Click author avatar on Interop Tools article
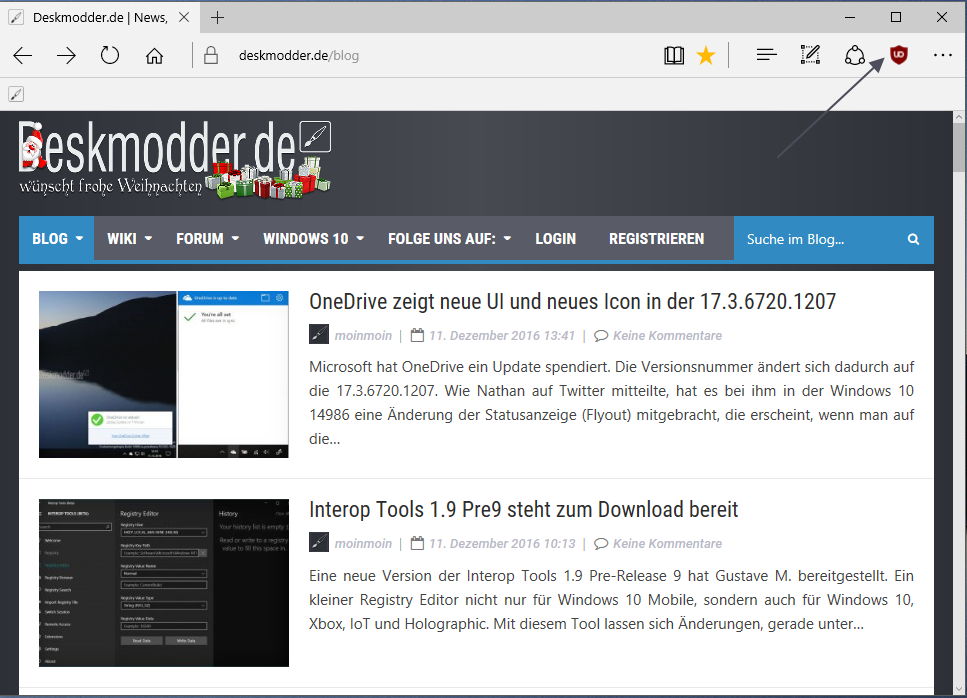Image resolution: width=967 pixels, height=698 pixels. 319,542
